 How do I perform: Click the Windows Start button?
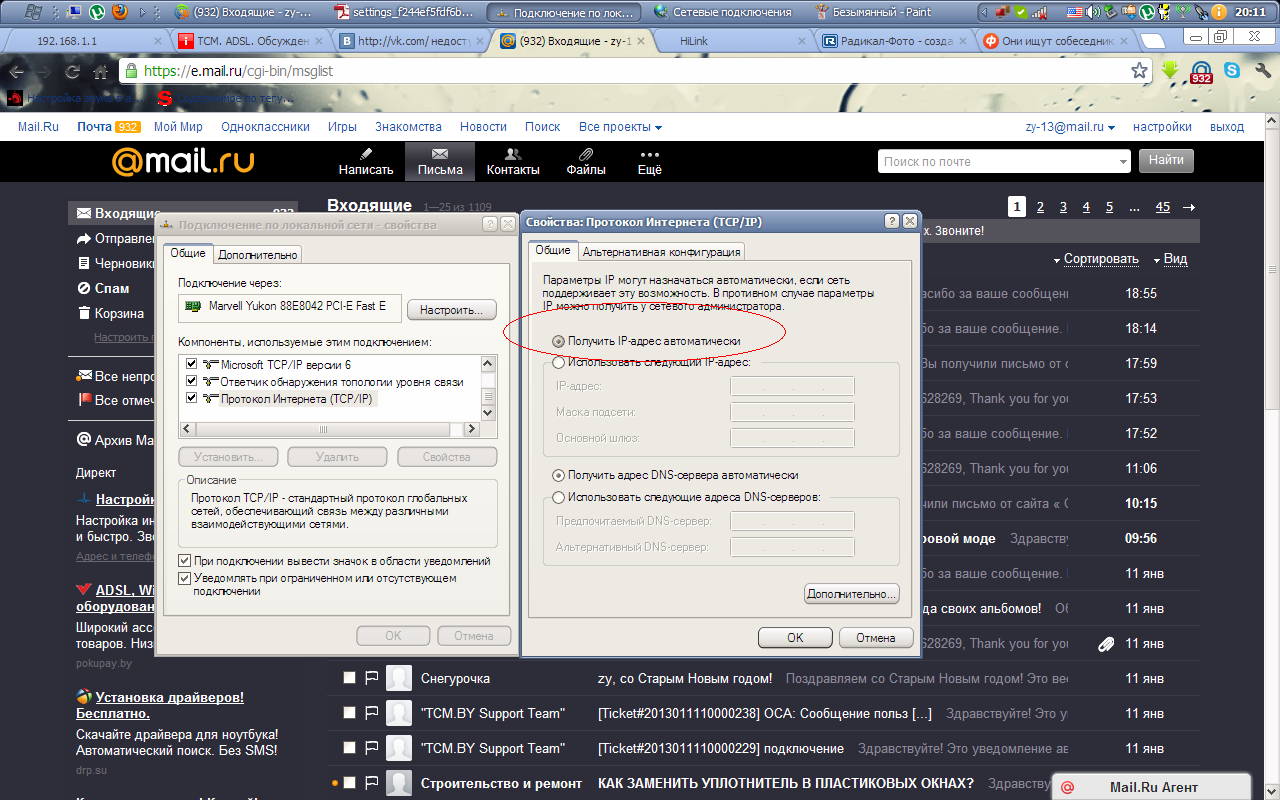32,12
